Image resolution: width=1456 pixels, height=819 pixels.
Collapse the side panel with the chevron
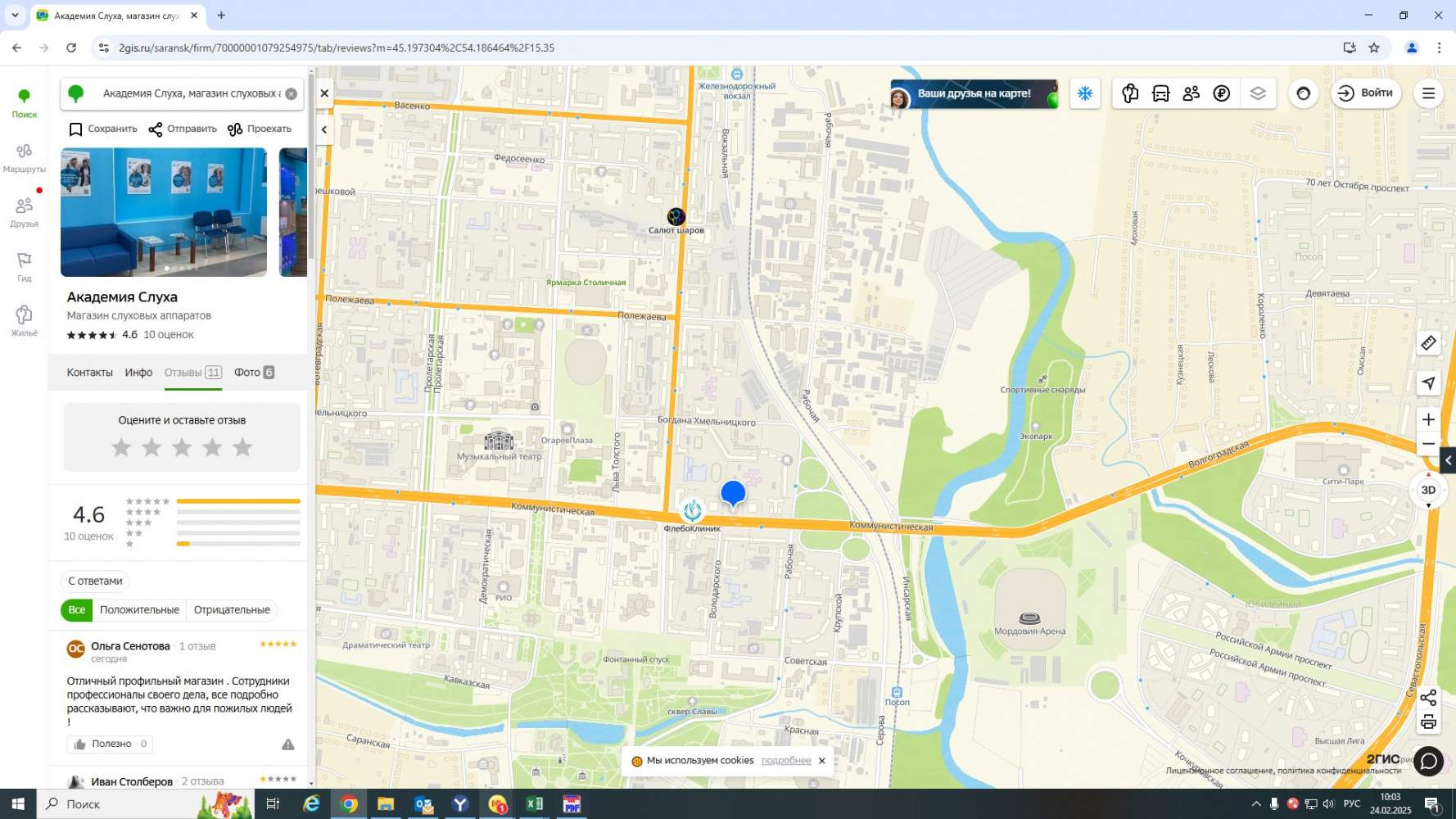(324, 129)
